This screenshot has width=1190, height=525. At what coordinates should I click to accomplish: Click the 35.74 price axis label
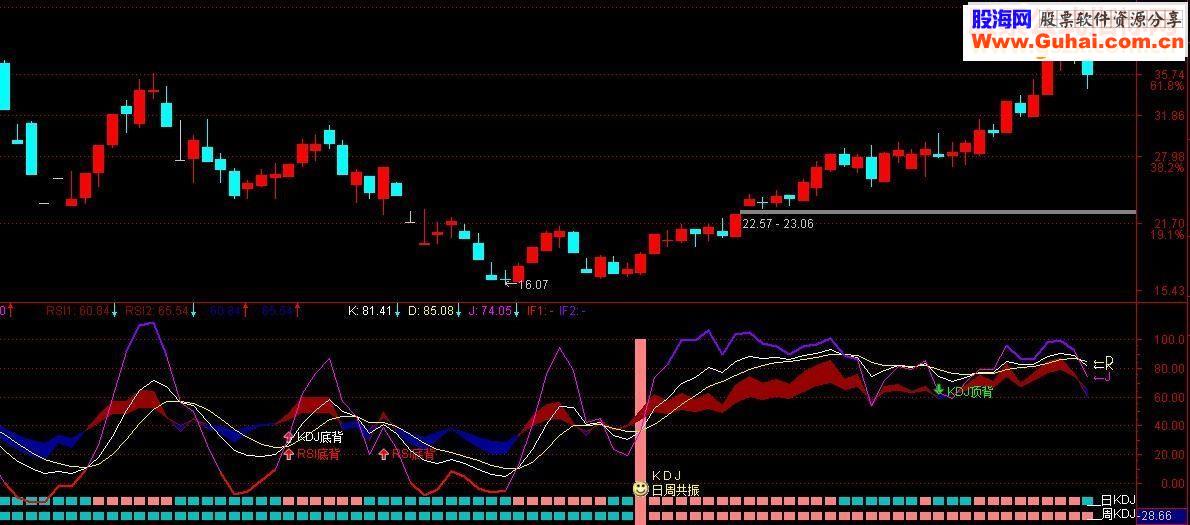tap(1169, 75)
